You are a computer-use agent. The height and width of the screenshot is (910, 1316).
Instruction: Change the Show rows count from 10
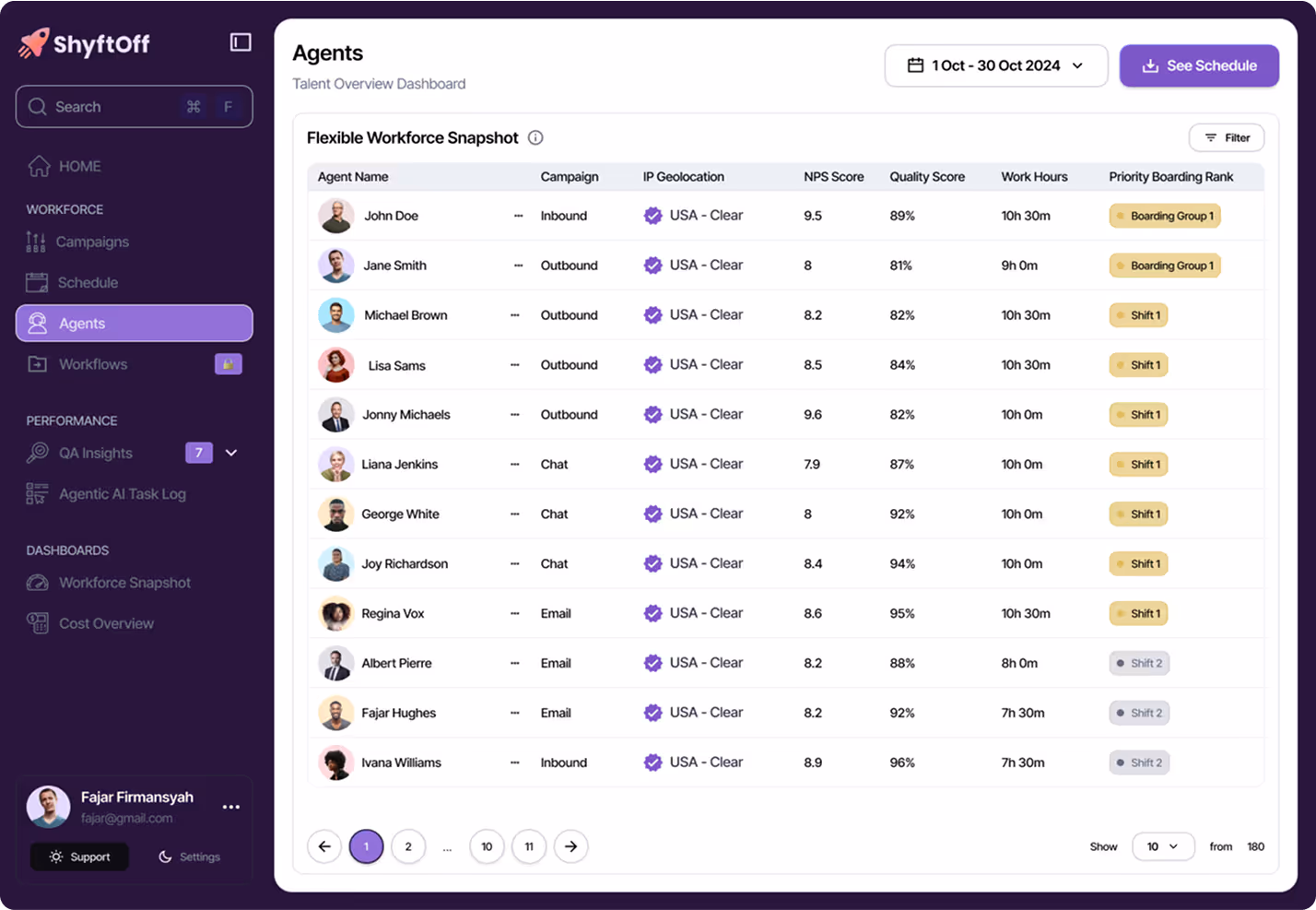[1163, 846]
